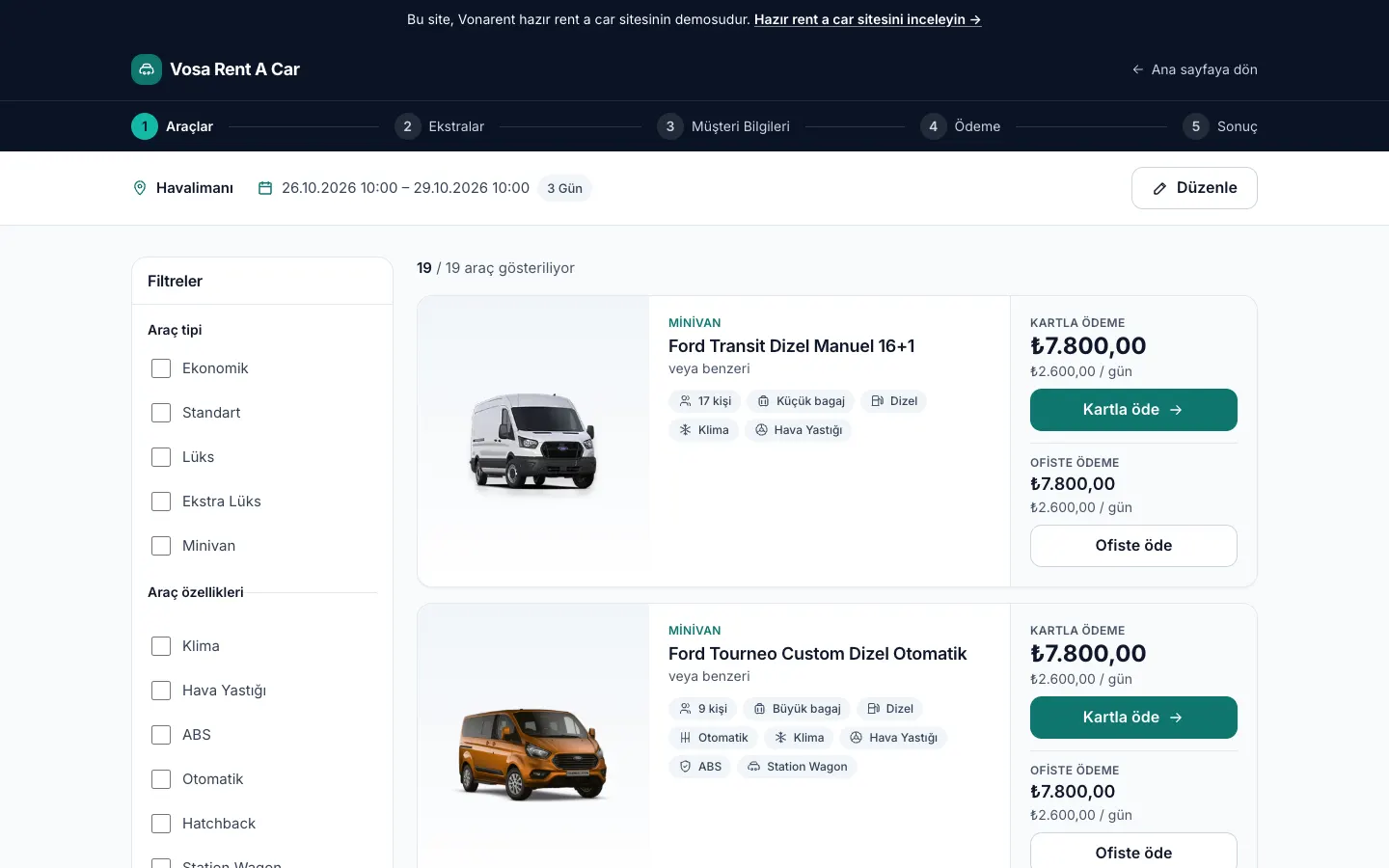
Task: Open step 3 Müşteri Bilgileri
Action: pos(723,126)
